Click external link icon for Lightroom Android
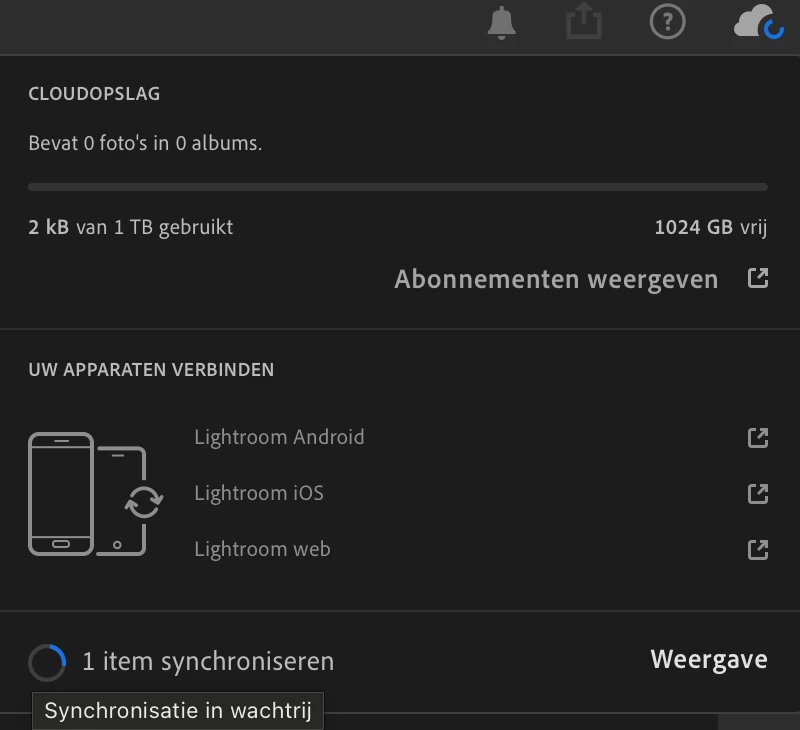Viewport: 800px width, 730px height. [x=758, y=438]
